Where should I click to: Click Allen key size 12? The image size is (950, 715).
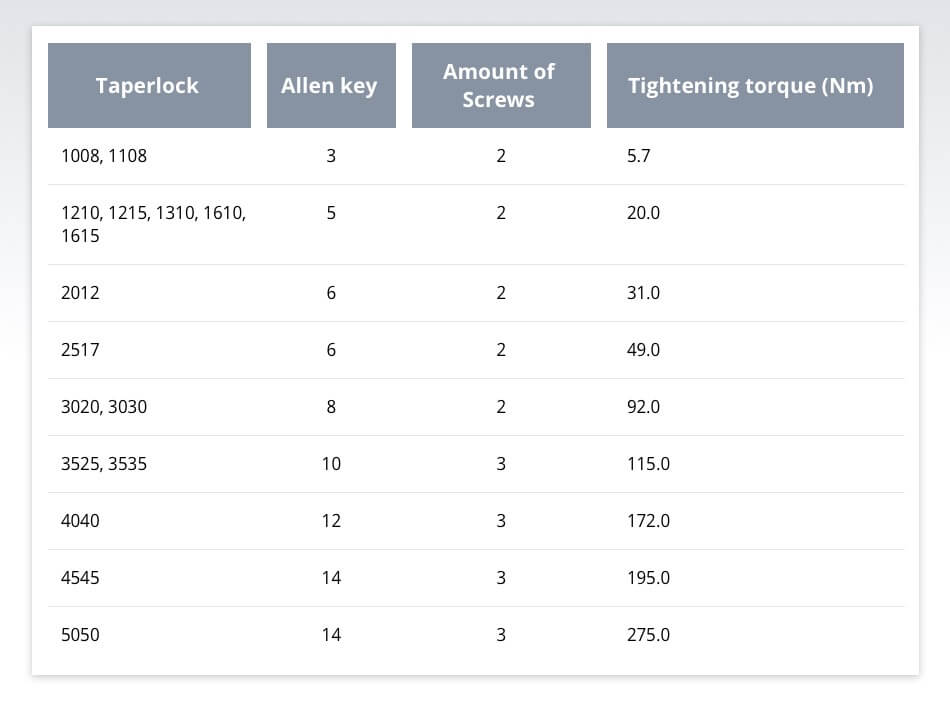point(331,521)
